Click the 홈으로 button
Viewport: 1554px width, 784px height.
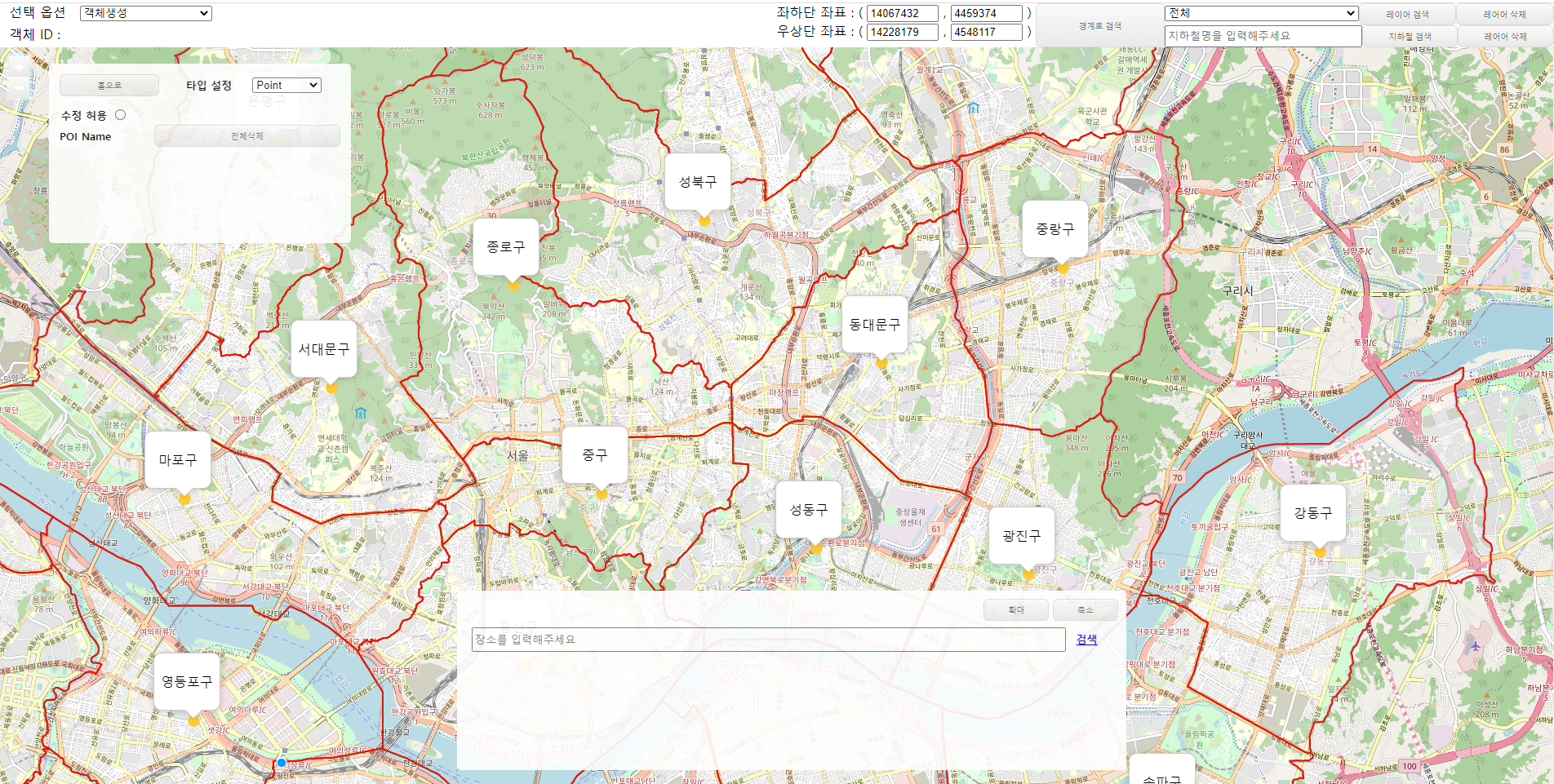[x=109, y=85]
